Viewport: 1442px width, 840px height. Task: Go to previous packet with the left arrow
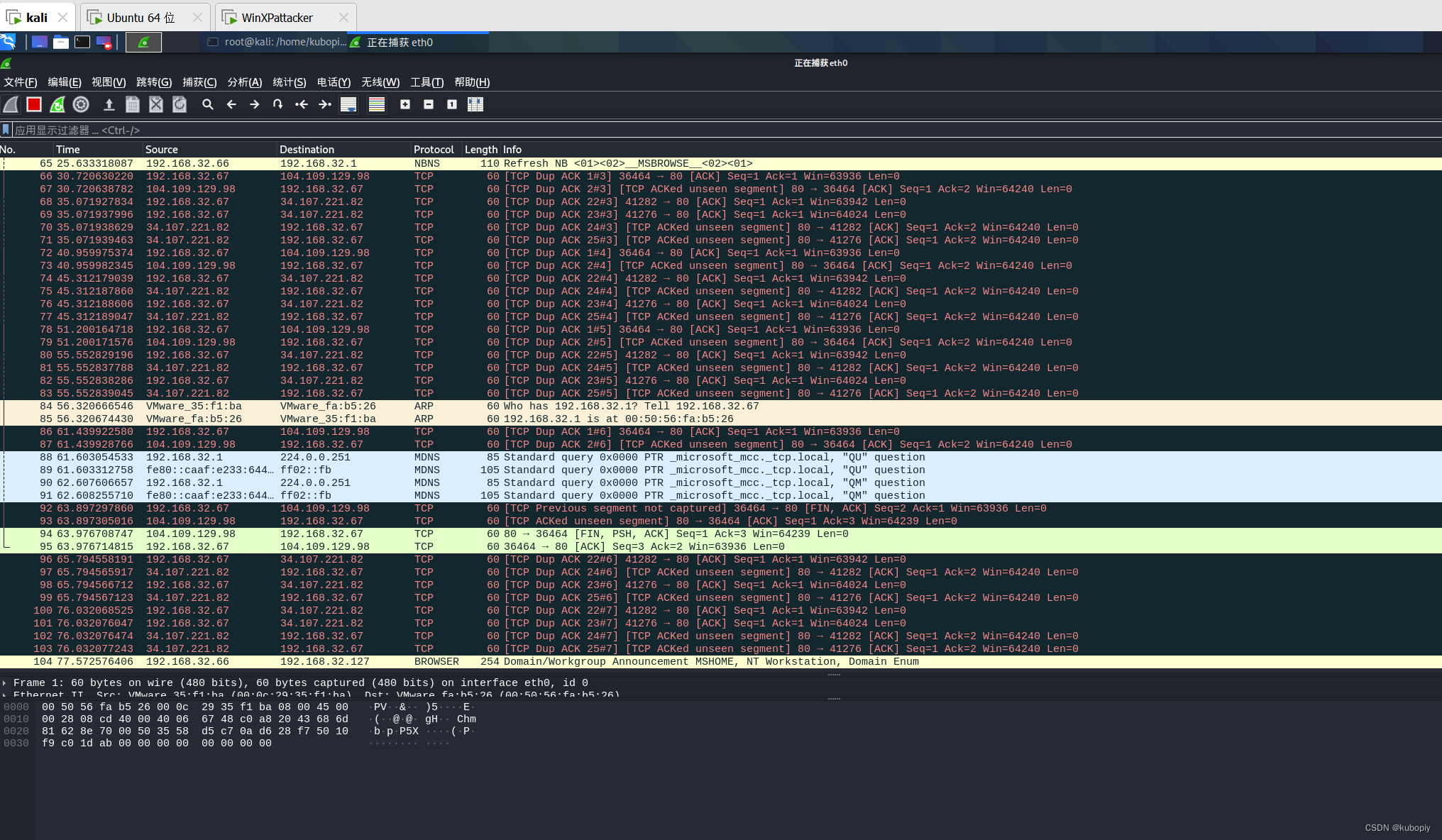pyautogui.click(x=231, y=104)
